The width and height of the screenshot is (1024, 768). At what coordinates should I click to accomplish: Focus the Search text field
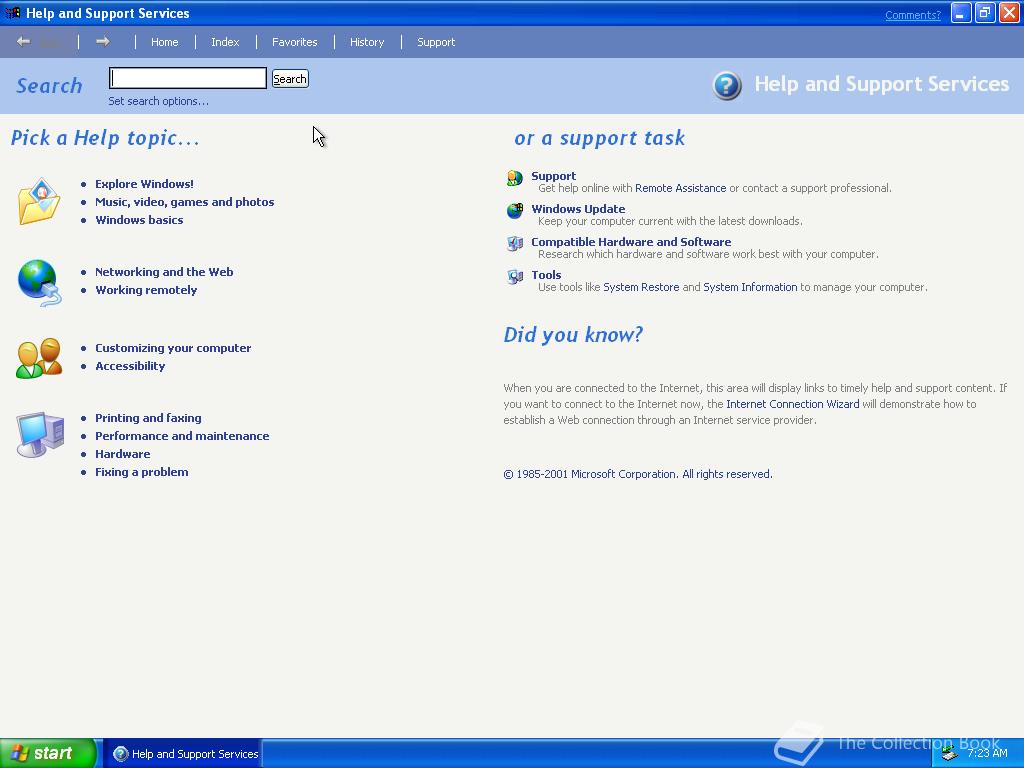tap(188, 78)
